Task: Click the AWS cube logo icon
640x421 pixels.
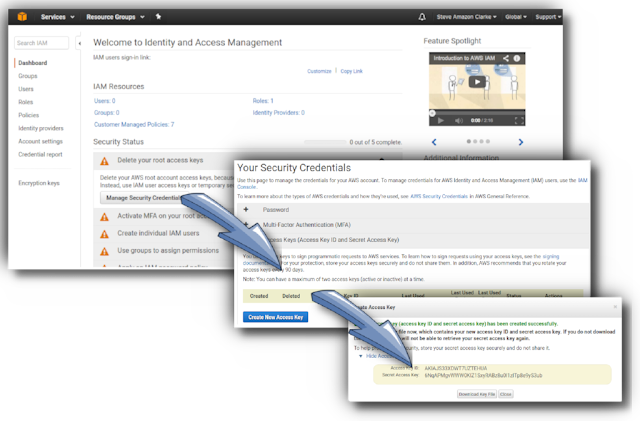Action: tap(22, 17)
